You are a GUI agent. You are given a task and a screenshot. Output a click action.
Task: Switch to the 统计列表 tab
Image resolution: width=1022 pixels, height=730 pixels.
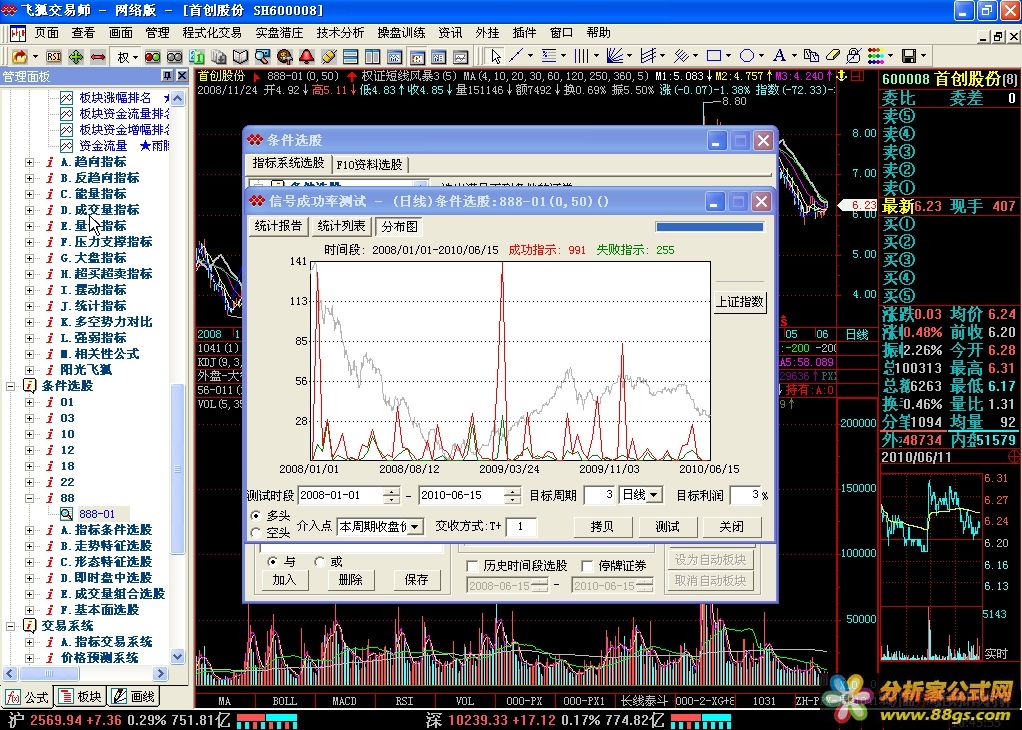pyautogui.click(x=341, y=226)
